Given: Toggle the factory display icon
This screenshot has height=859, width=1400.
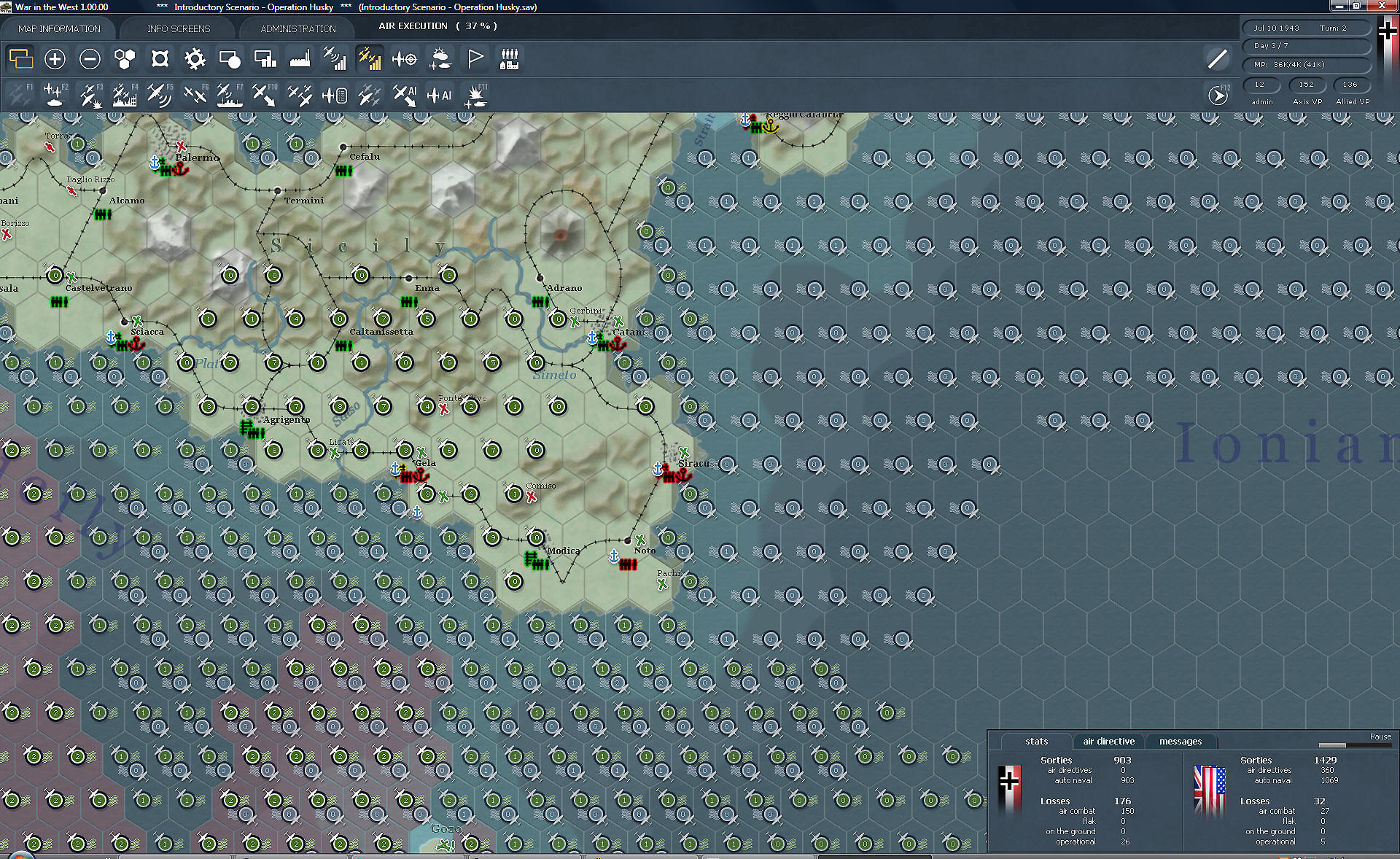Looking at the screenshot, I should click(300, 59).
